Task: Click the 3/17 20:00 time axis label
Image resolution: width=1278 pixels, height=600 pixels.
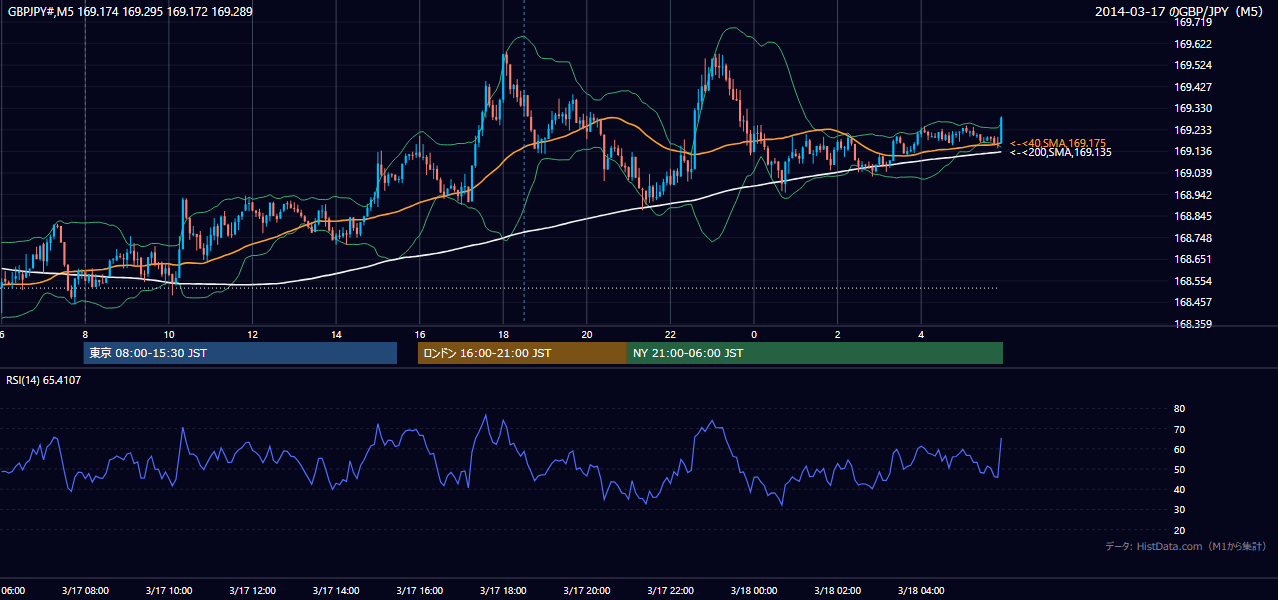Action: point(587,591)
